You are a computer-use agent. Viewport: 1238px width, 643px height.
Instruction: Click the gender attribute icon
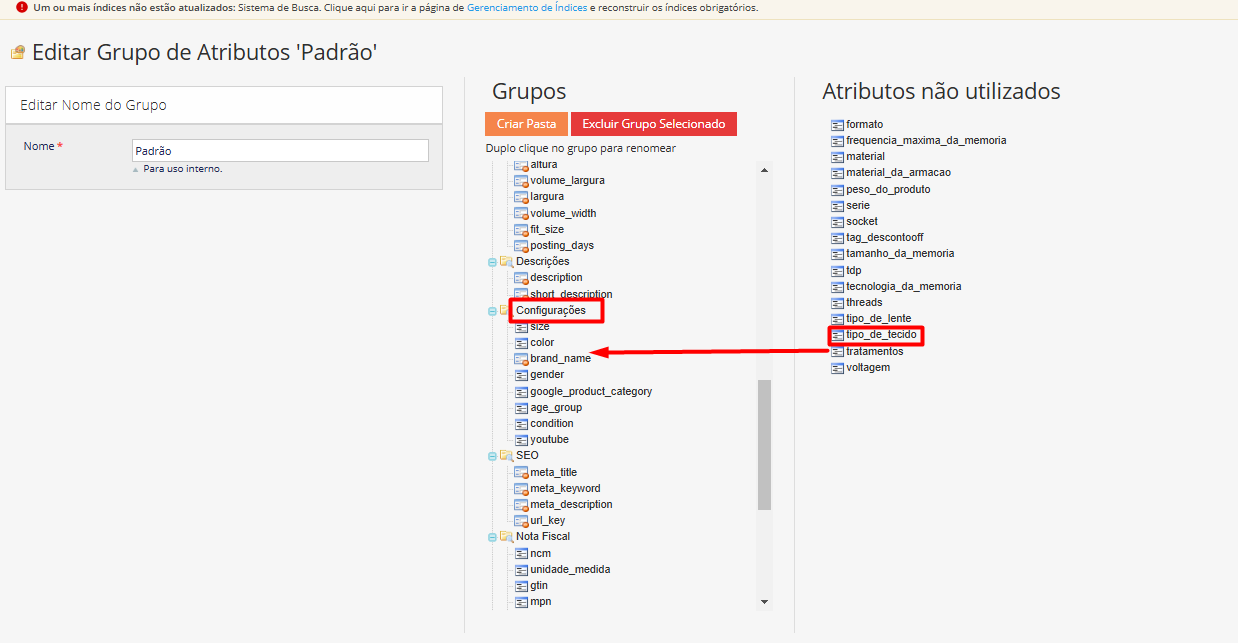[x=521, y=375]
